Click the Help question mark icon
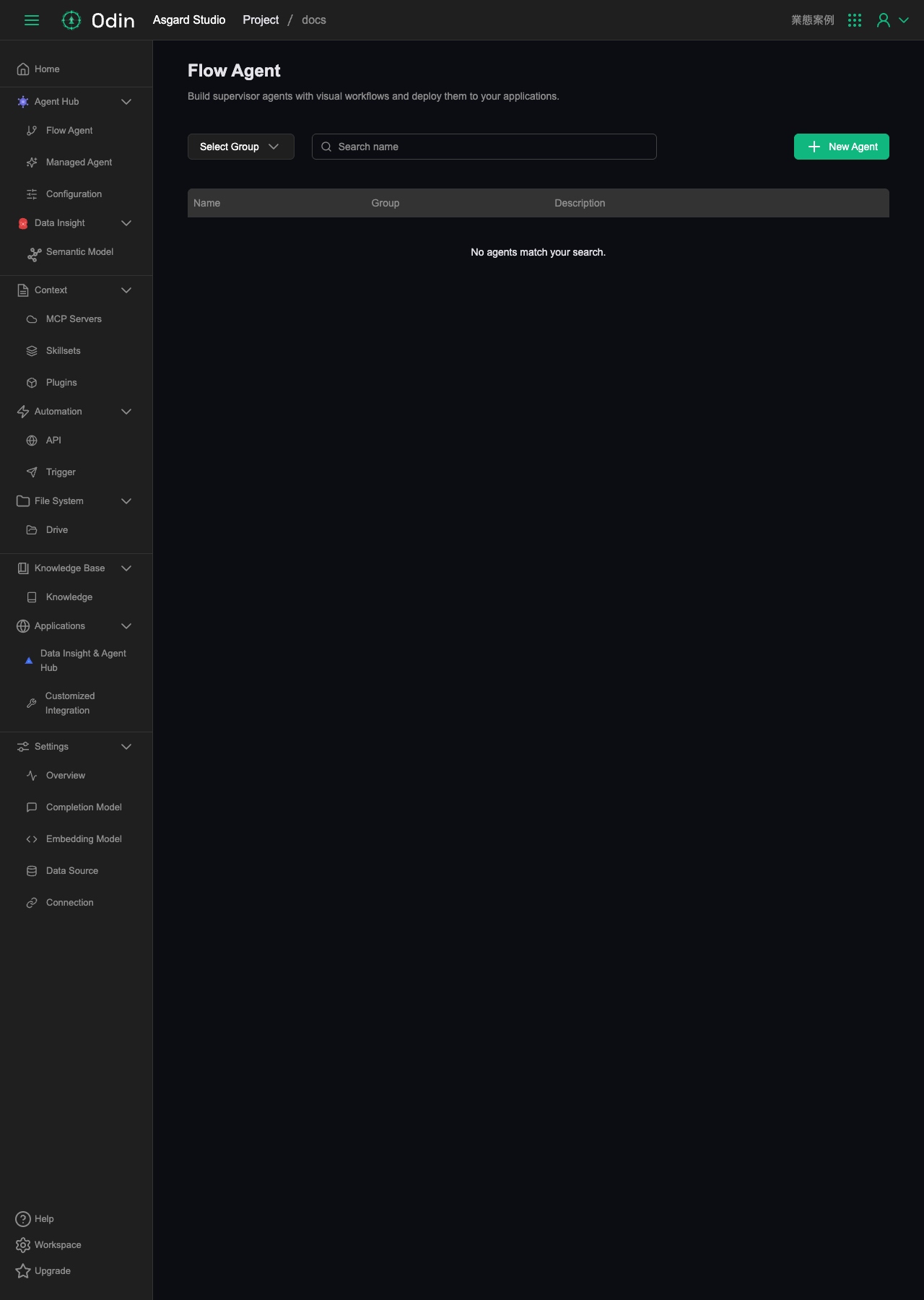The height and width of the screenshot is (1300, 924). click(23, 1219)
